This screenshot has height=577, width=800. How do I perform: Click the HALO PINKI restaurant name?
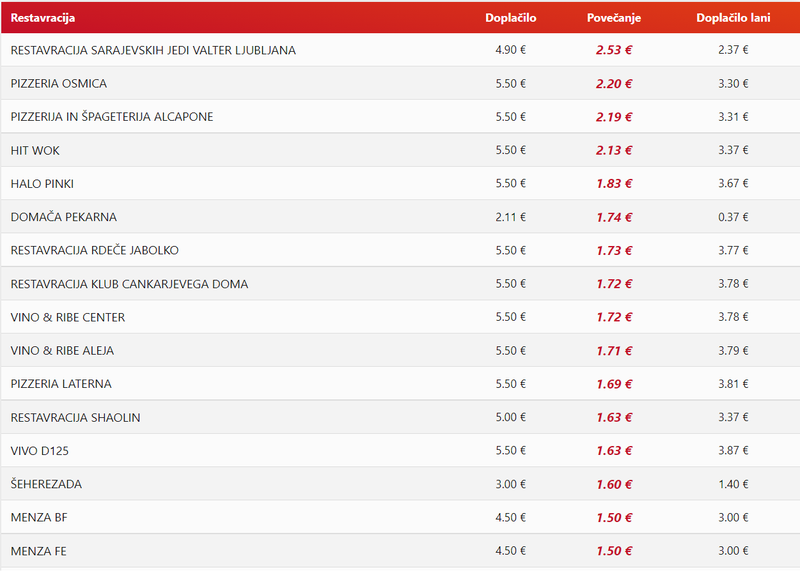tap(42, 184)
